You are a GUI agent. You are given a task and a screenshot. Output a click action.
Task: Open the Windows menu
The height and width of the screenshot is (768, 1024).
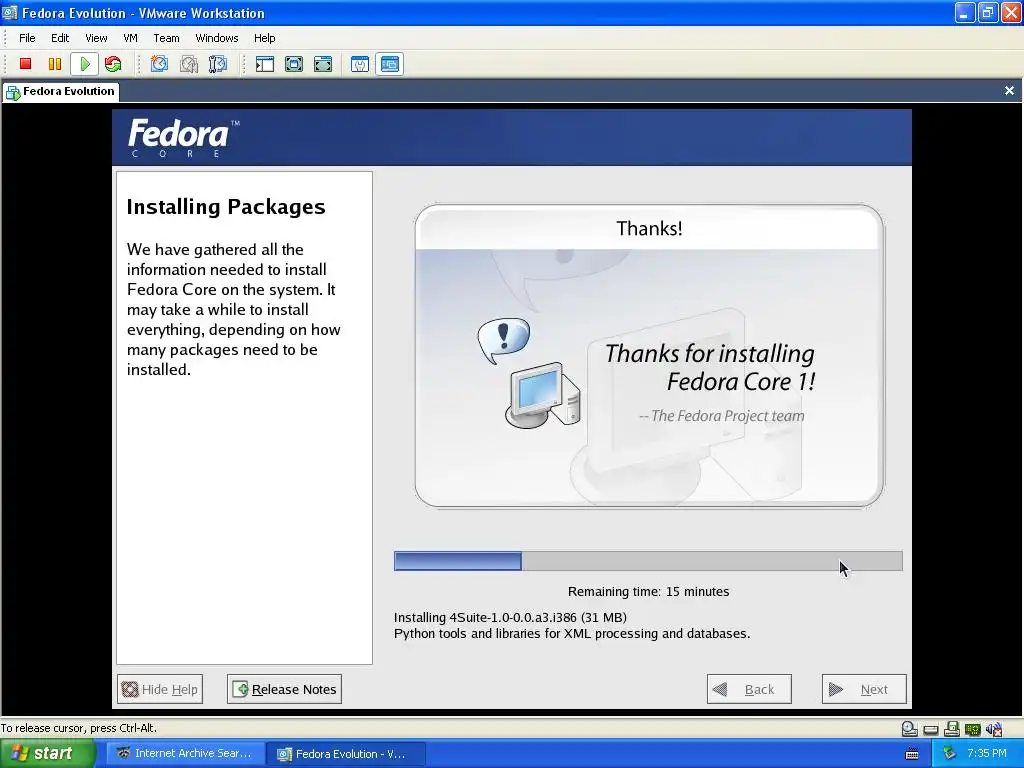[217, 38]
